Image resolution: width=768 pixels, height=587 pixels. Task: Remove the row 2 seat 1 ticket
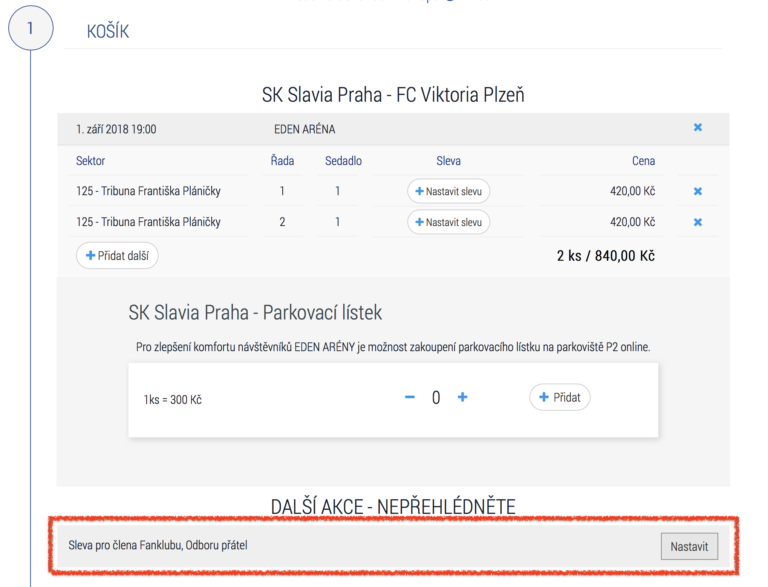(697, 222)
